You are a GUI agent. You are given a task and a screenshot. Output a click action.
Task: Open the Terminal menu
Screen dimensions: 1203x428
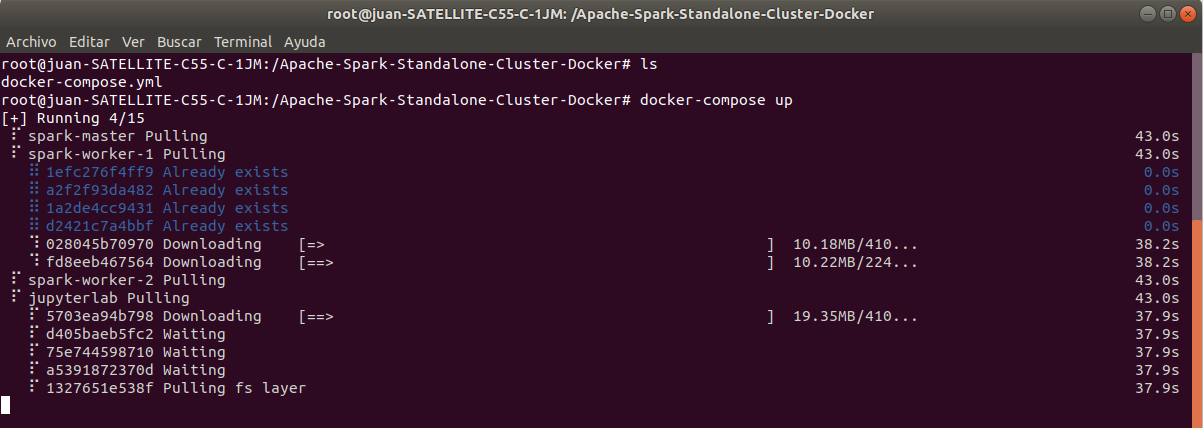(243, 42)
